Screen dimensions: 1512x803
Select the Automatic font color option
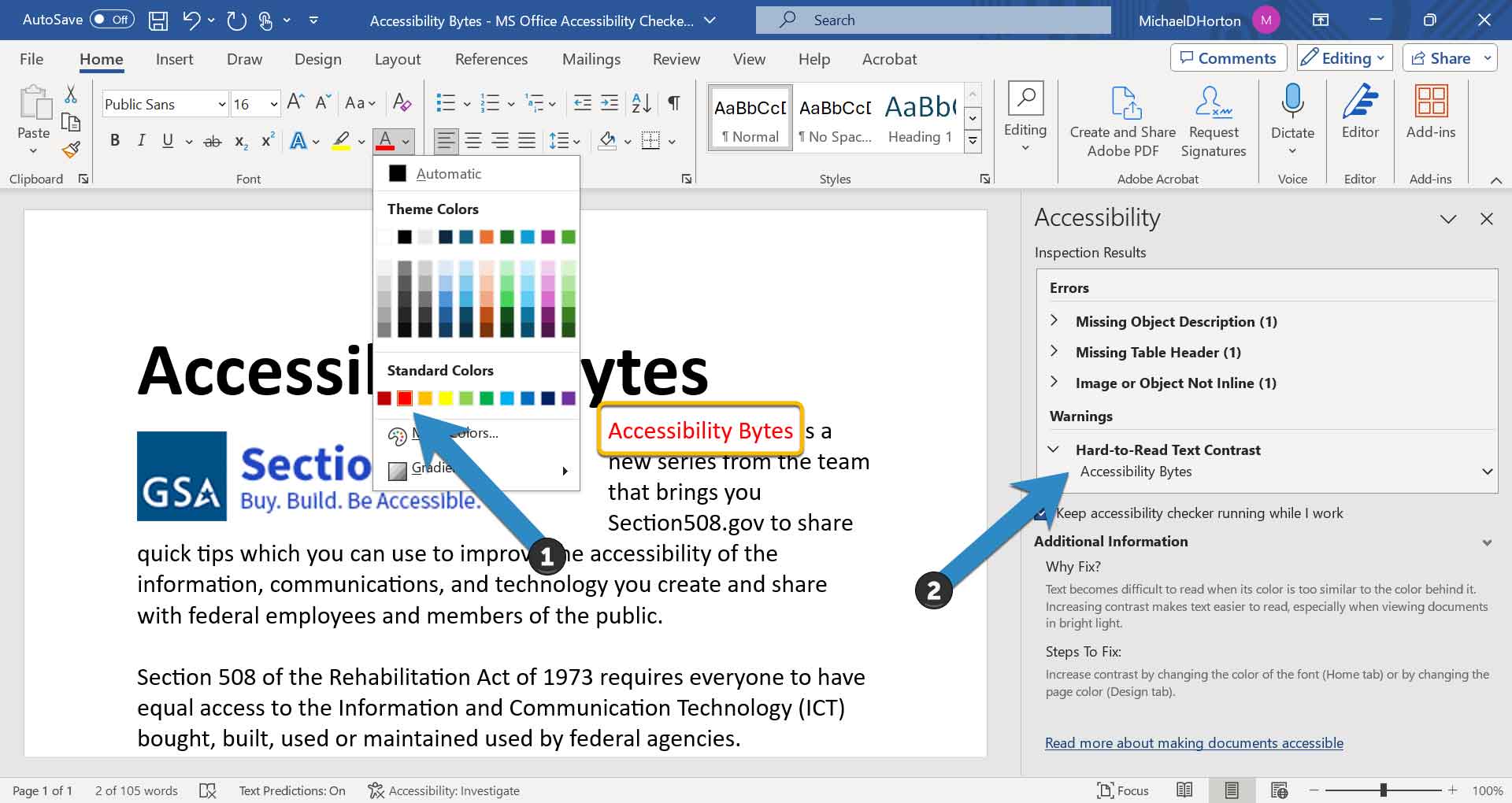click(476, 173)
